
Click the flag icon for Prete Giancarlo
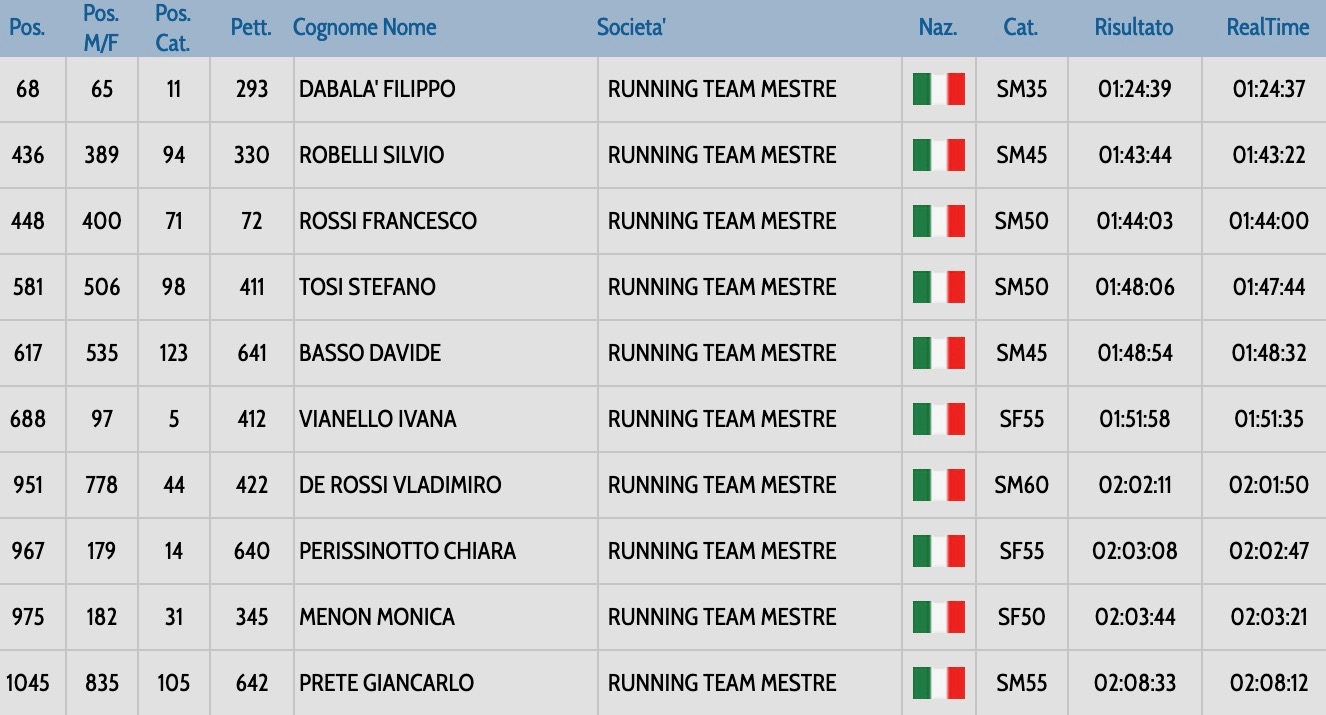coord(938,683)
